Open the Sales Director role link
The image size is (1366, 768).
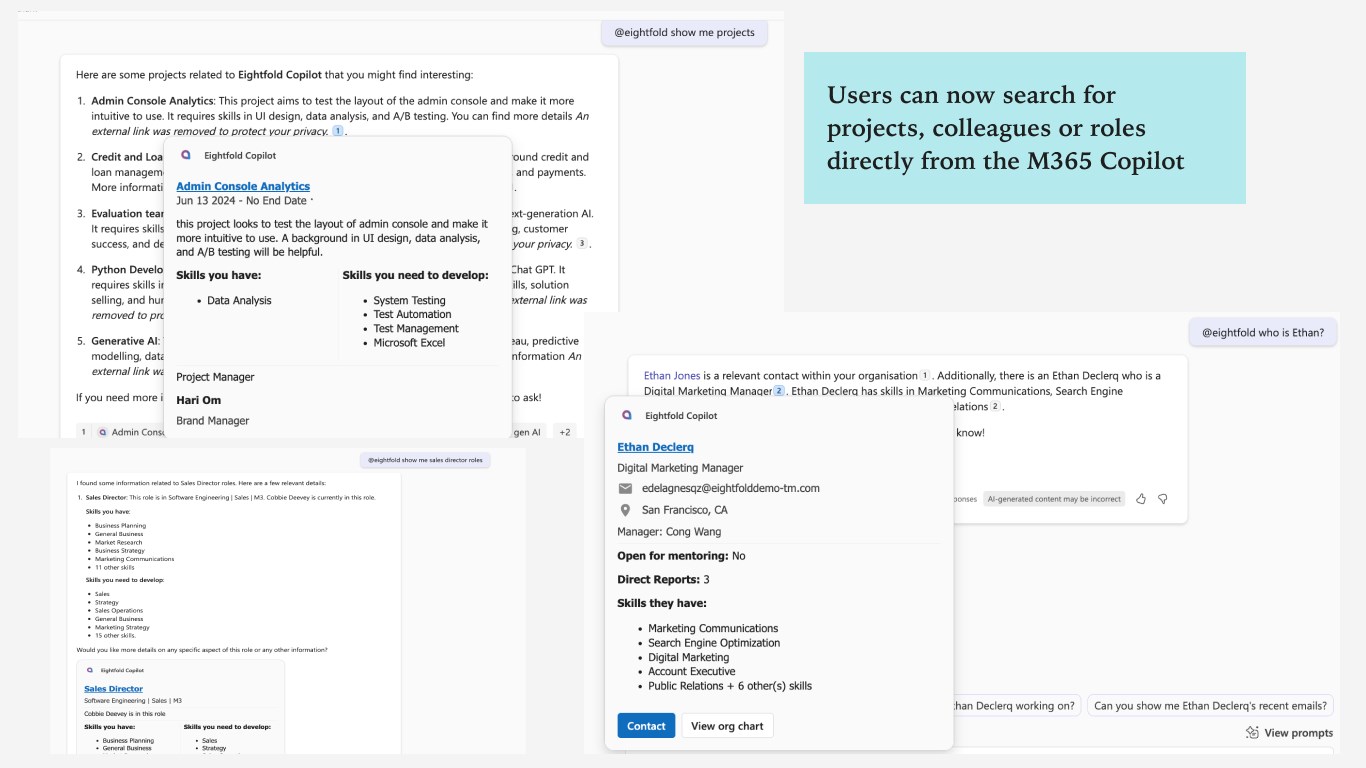point(113,689)
